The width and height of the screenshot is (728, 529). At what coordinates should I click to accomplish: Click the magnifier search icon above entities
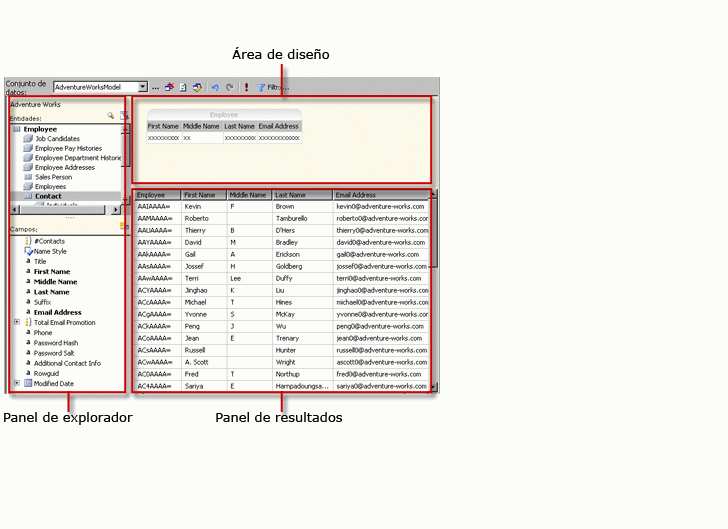pos(110,115)
